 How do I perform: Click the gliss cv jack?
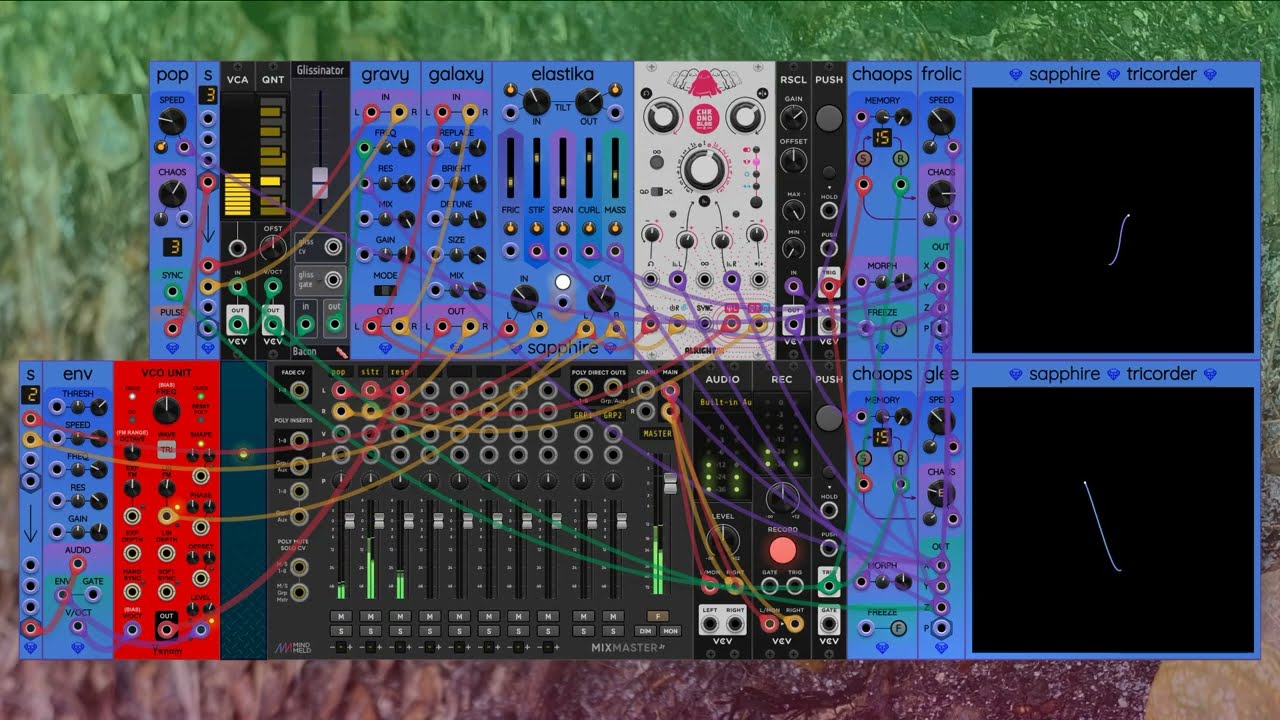point(334,246)
